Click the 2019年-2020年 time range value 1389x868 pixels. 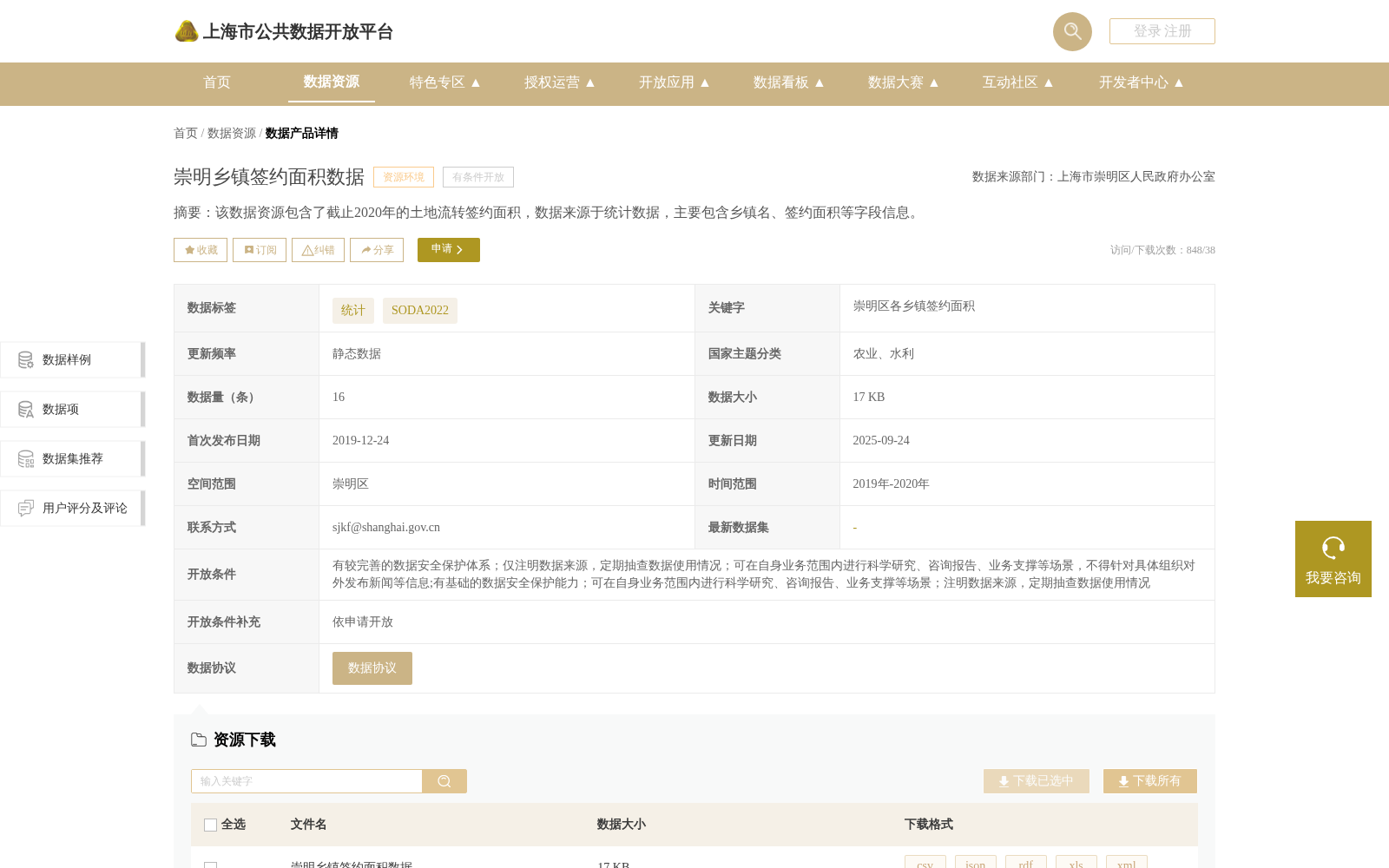pyautogui.click(x=891, y=483)
